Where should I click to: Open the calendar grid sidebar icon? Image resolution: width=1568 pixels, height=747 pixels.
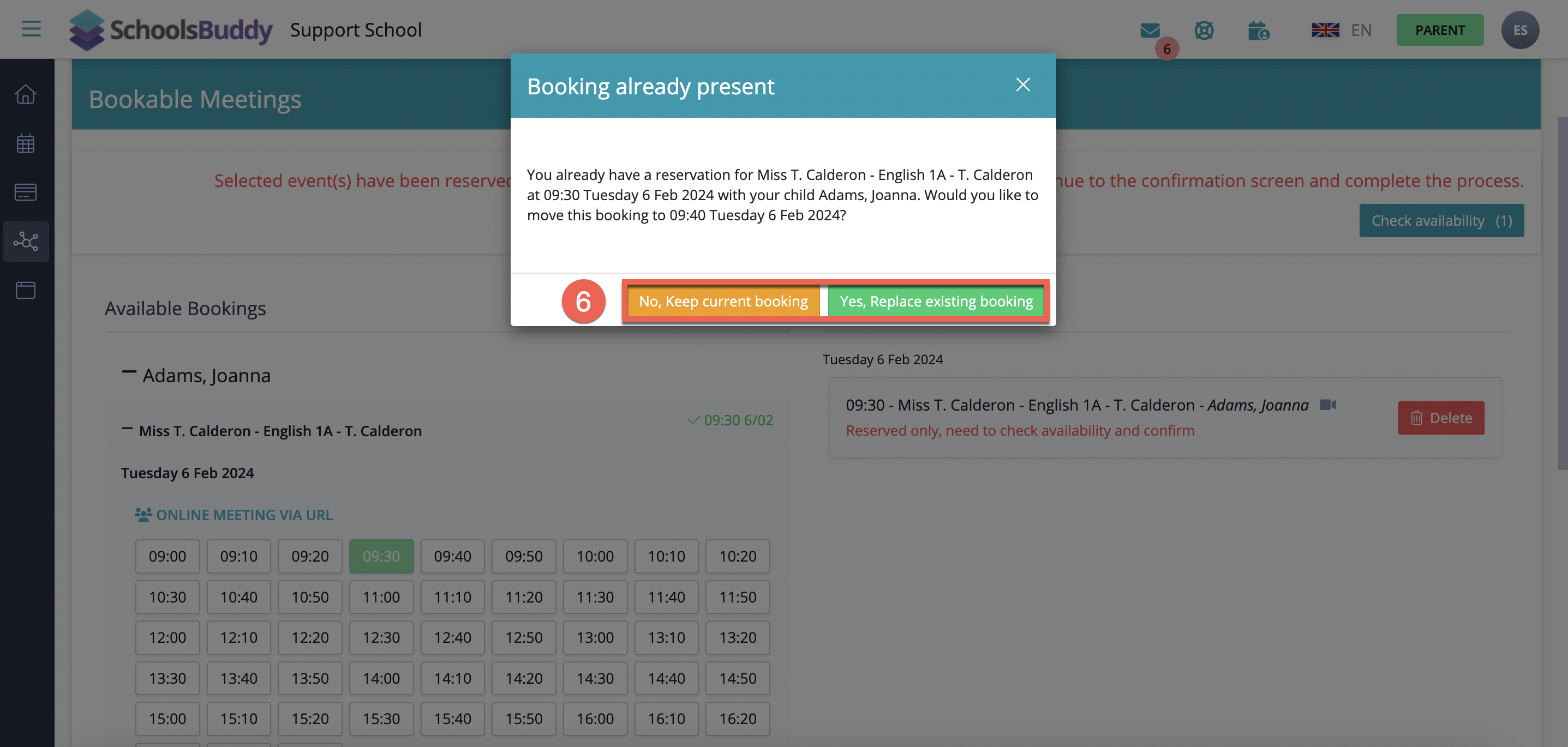[26, 143]
